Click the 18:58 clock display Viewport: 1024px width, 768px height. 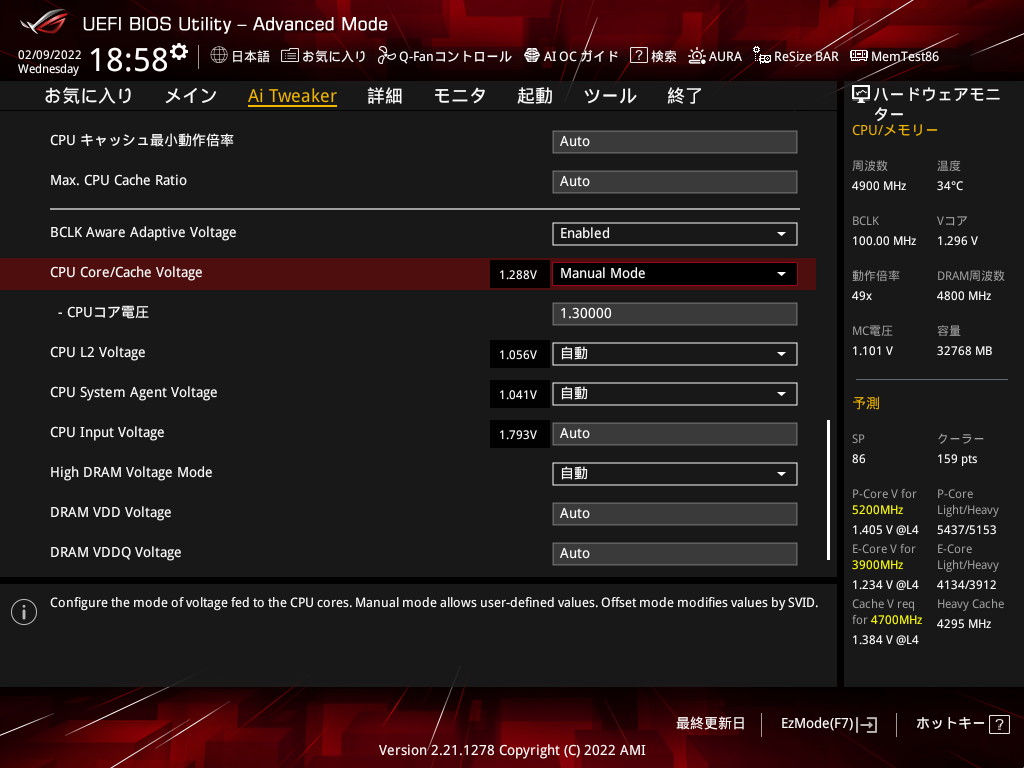129,59
